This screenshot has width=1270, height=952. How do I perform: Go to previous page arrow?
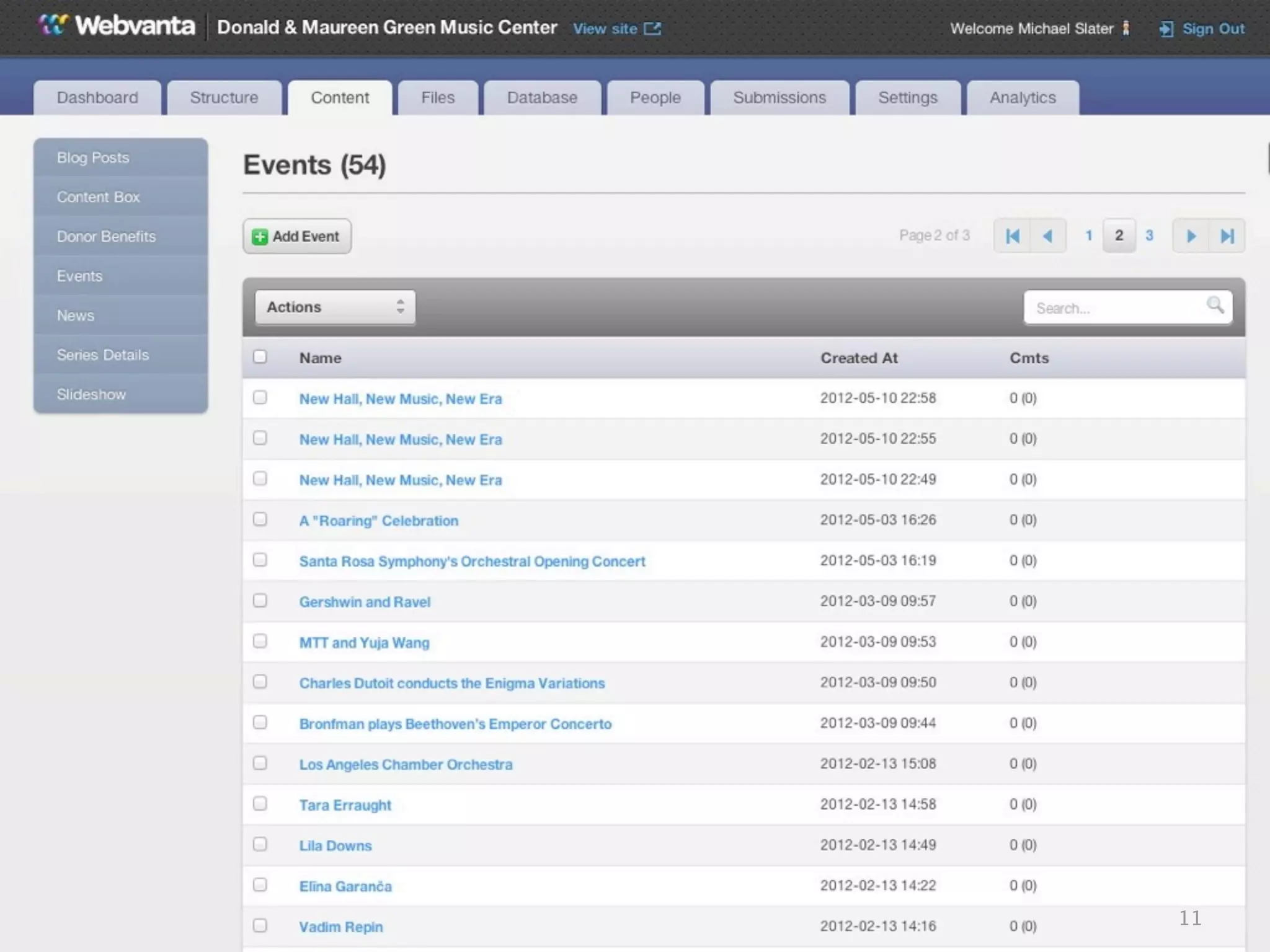coord(1048,236)
